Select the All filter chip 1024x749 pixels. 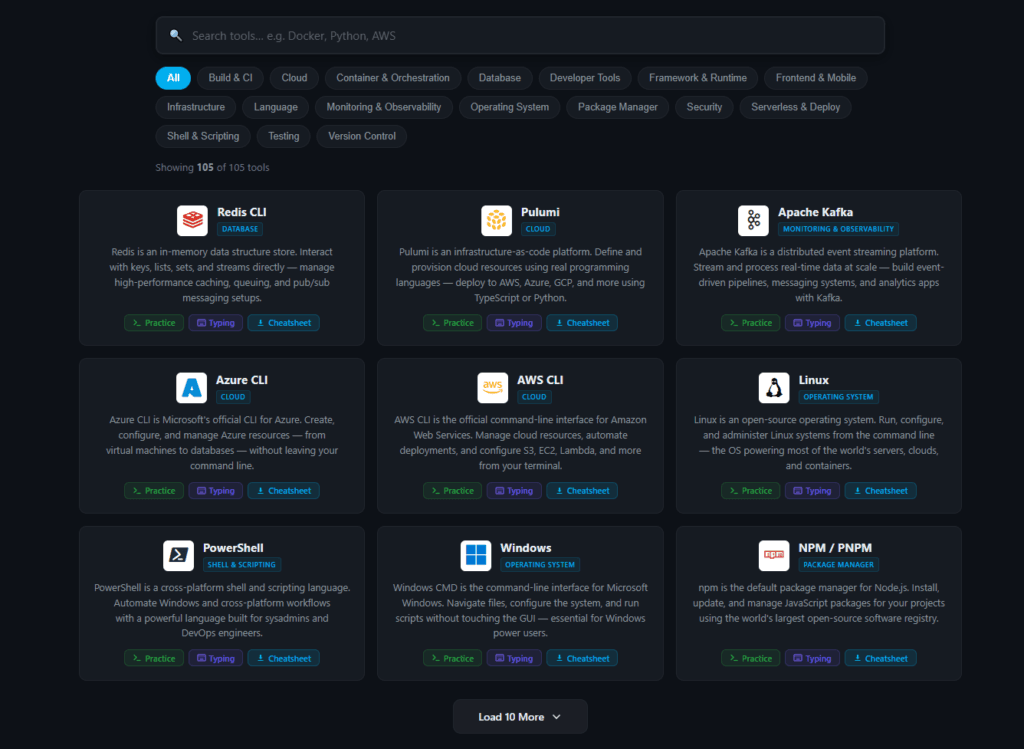pyautogui.click(x=173, y=78)
